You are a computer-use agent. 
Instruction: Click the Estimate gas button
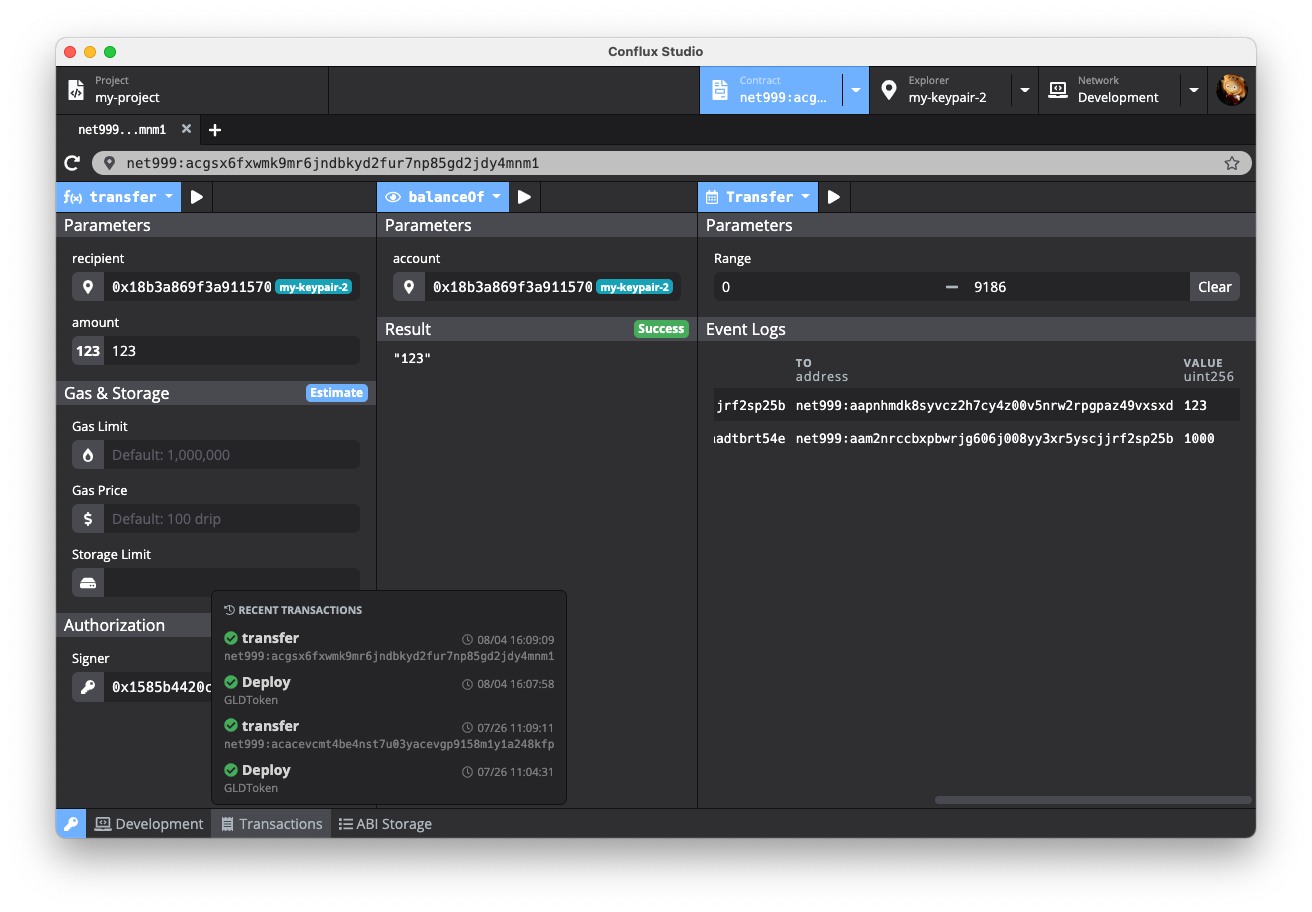click(337, 393)
